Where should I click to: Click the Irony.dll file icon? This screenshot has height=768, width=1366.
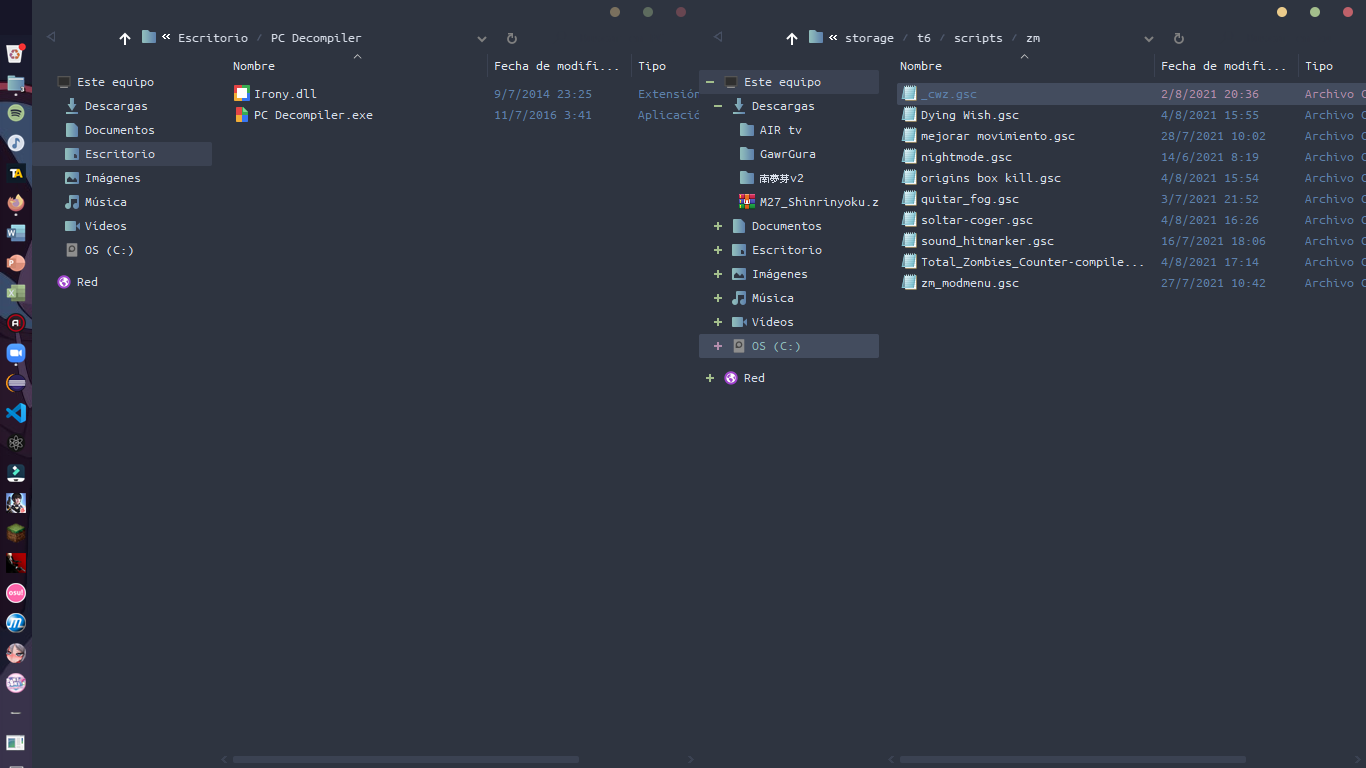click(241, 94)
